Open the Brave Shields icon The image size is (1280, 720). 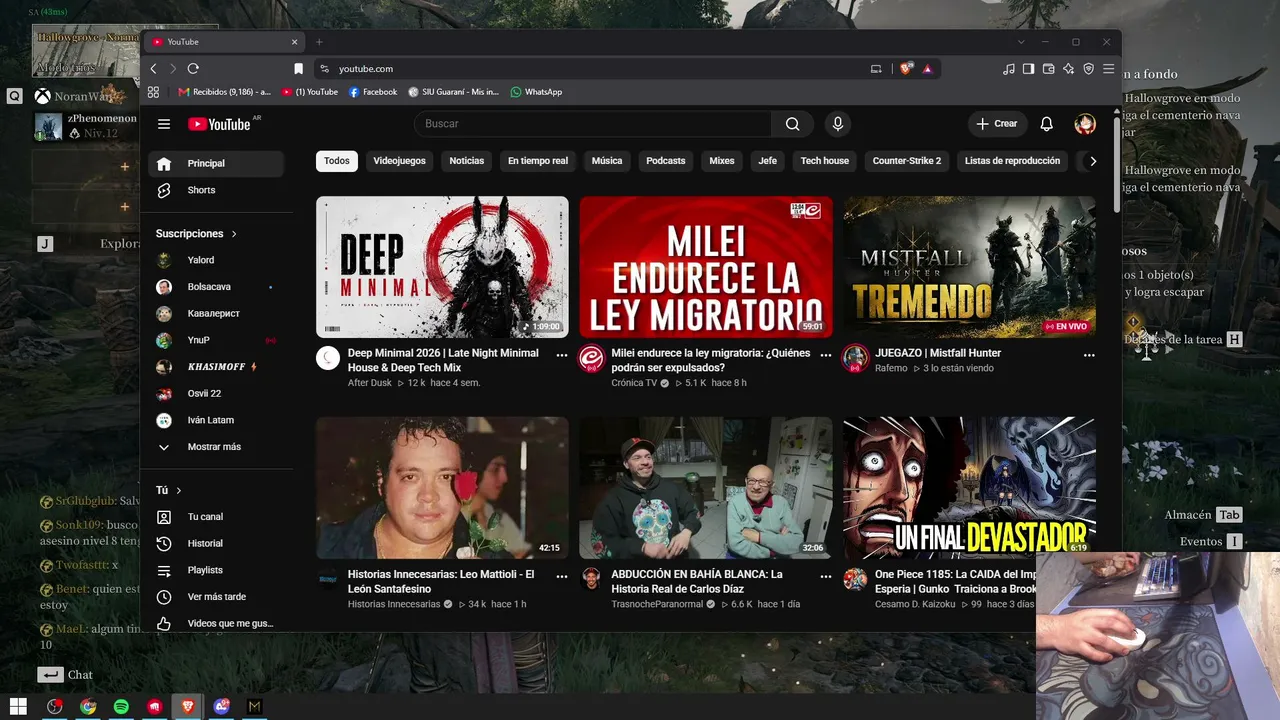(906, 69)
